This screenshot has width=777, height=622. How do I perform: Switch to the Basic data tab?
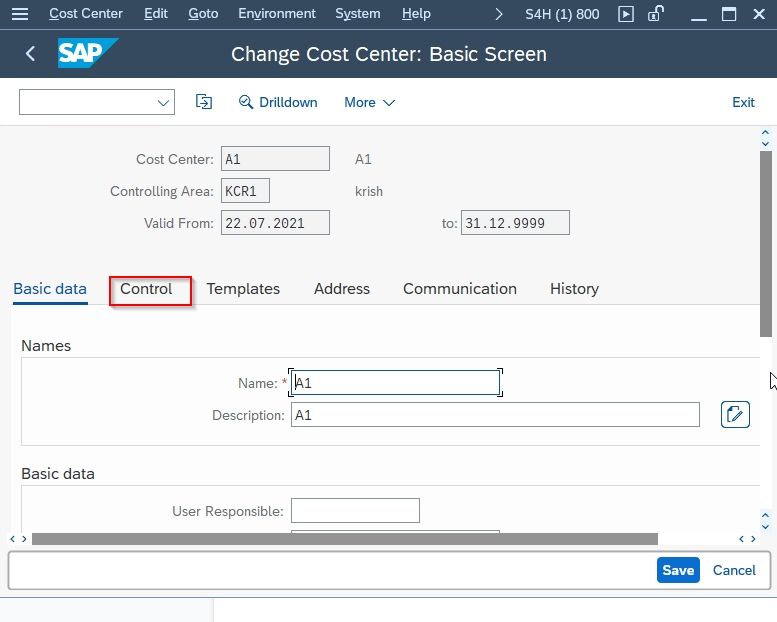point(50,289)
